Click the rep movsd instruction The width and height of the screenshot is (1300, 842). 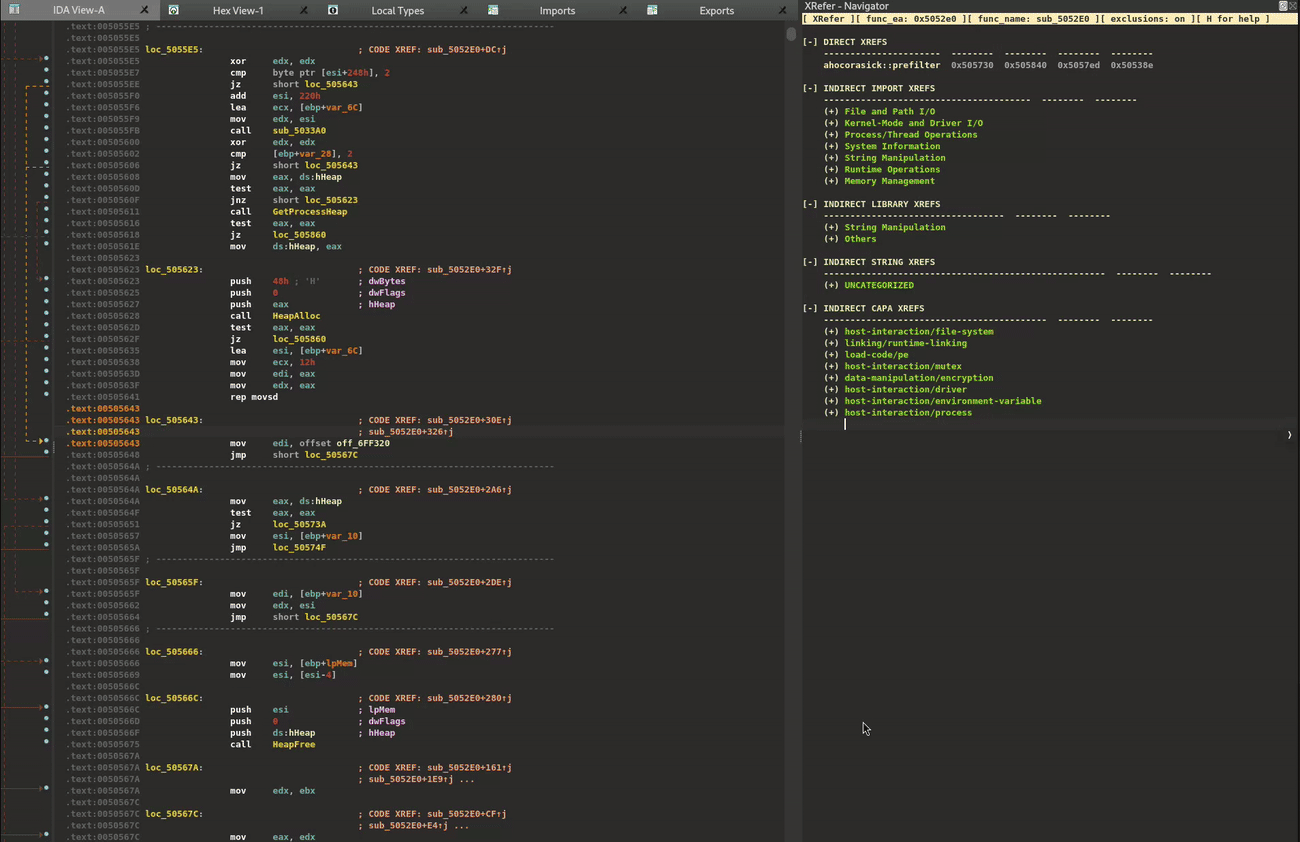click(x=254, y=397)
